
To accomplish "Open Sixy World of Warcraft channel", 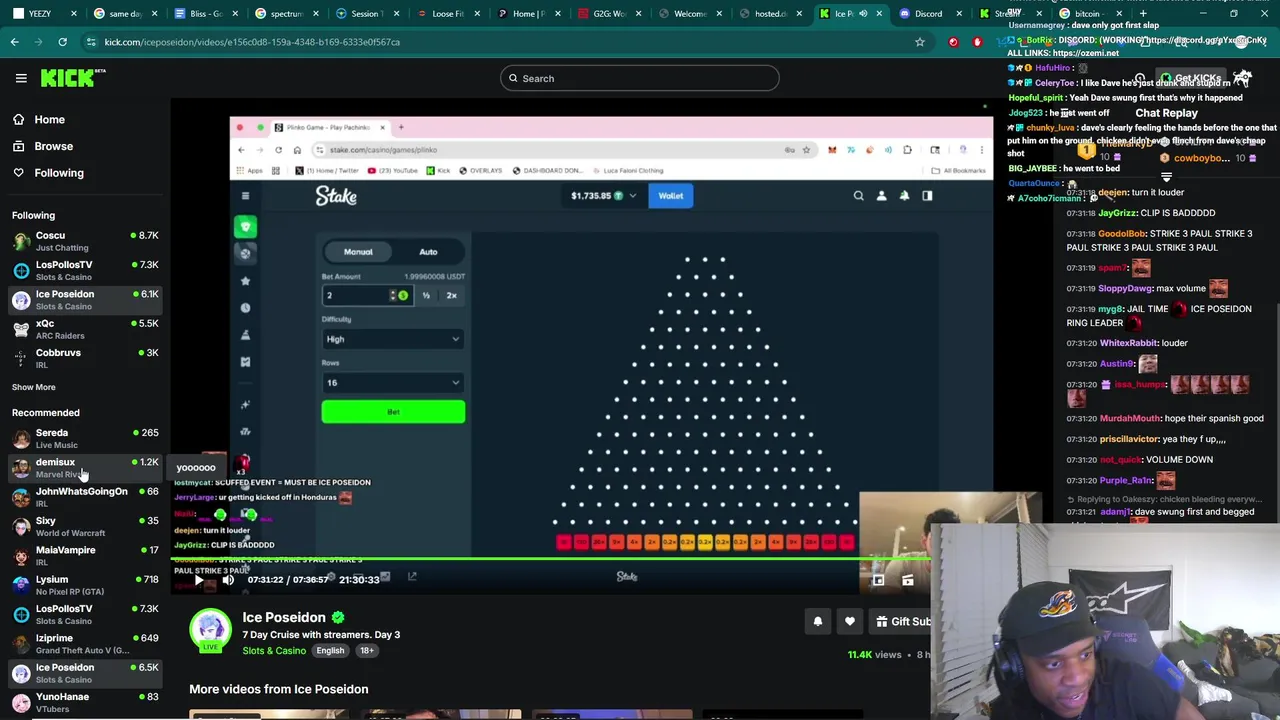I will point(85,526).
